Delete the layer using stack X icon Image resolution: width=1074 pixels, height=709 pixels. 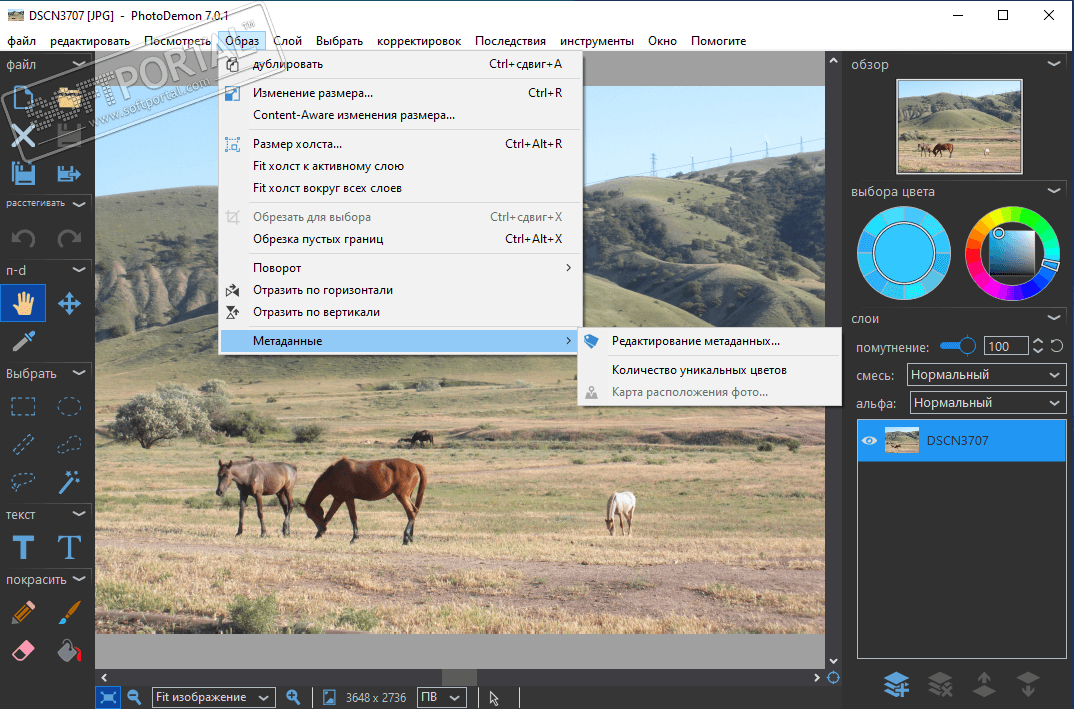[940, 684]
